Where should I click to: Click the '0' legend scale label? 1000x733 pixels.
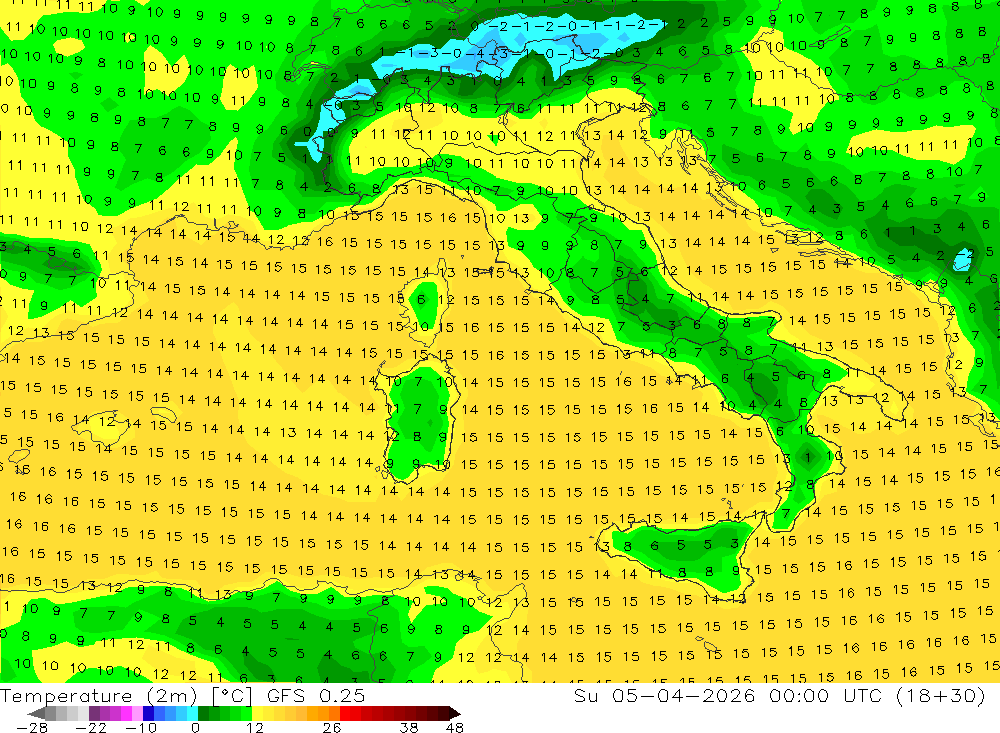click(x=195, y=727)
